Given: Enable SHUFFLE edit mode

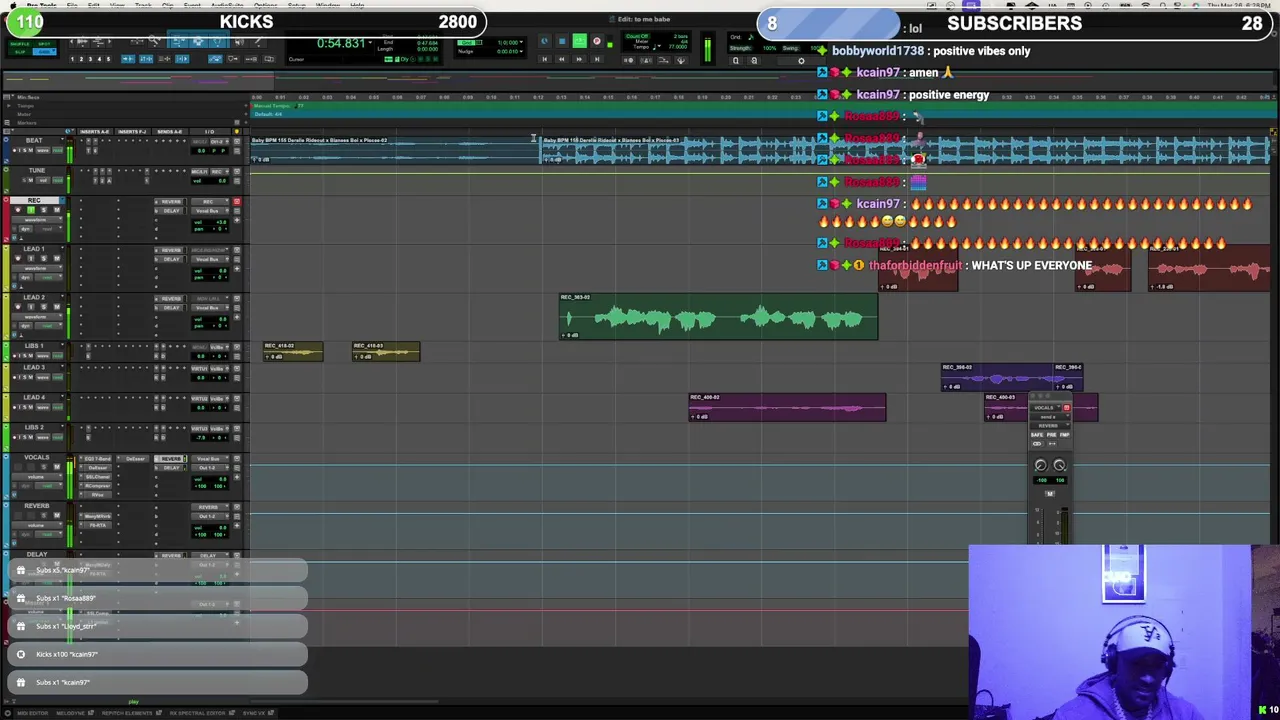Looking at the screenshot, I should pos(20,44).
